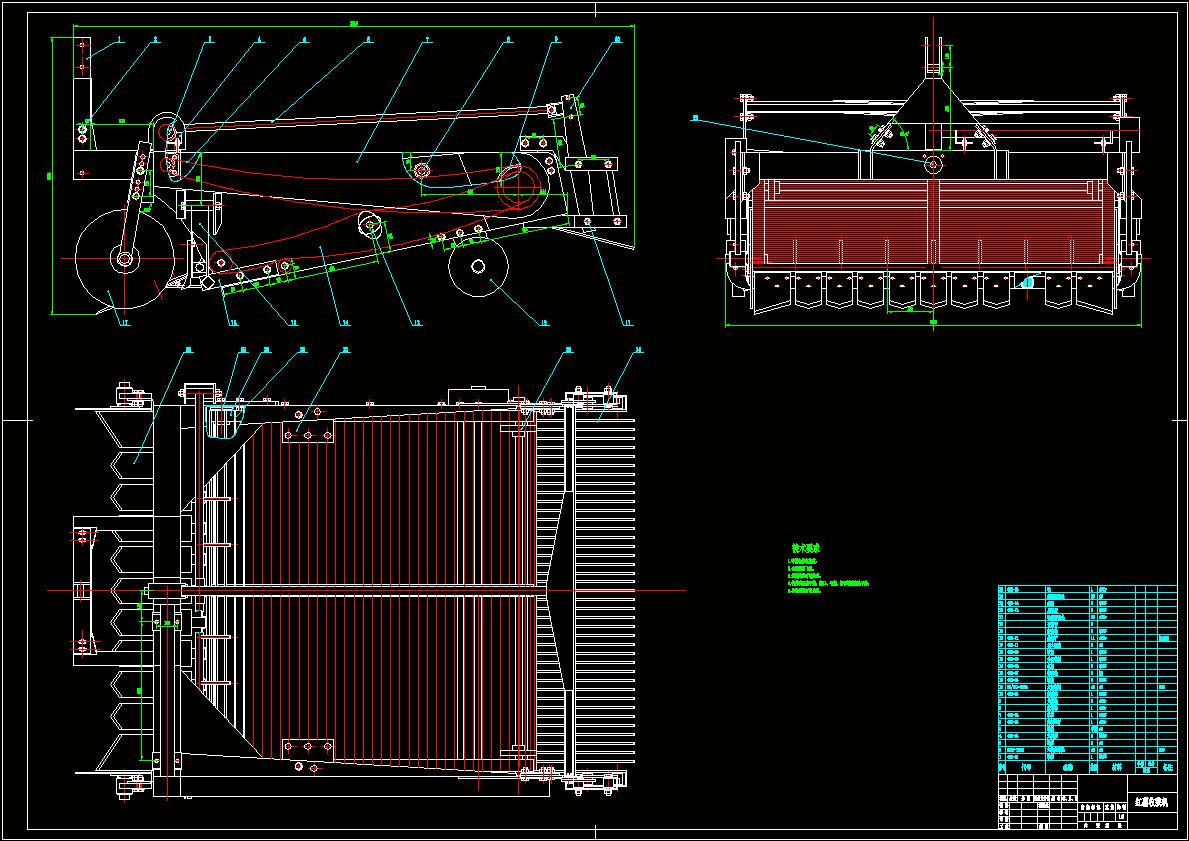Select the cyan hatched ellipse in front view
The height and width of the screenshot is (841, 1189).
pos(1028,282)
